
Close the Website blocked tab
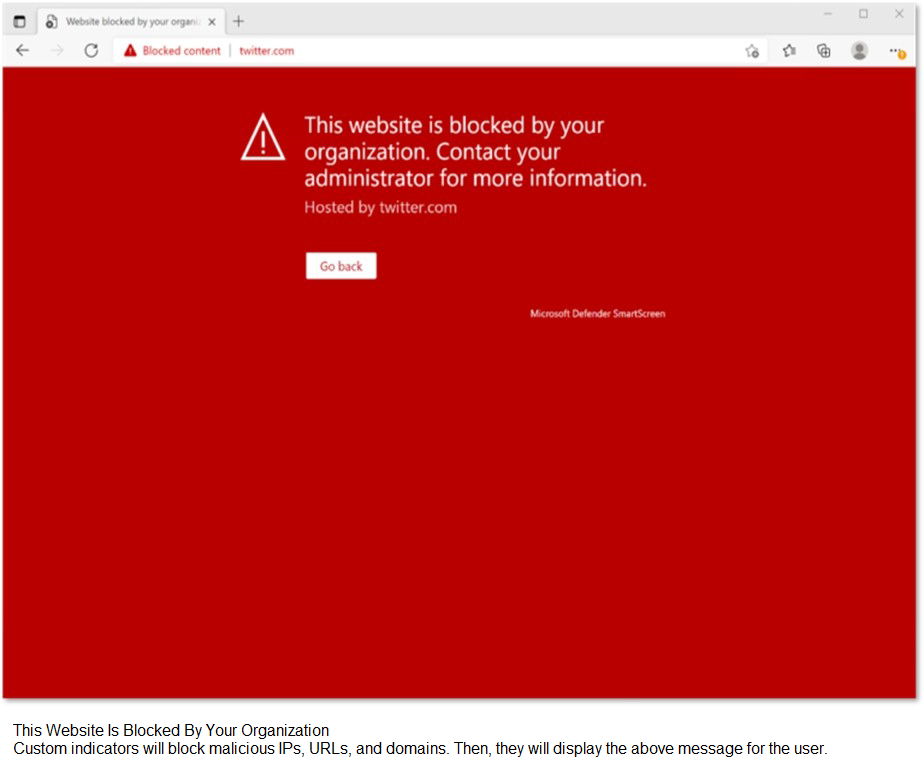pyautogui.click(x=212, y=21)
